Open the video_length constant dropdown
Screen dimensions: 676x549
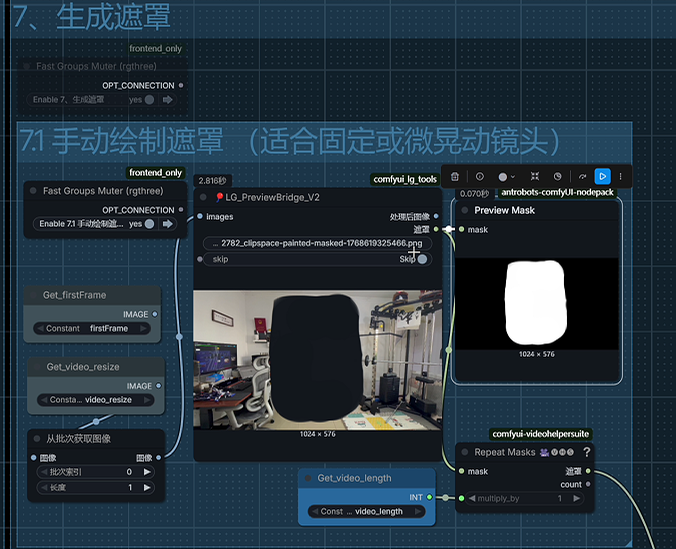[x=366, y=511]
